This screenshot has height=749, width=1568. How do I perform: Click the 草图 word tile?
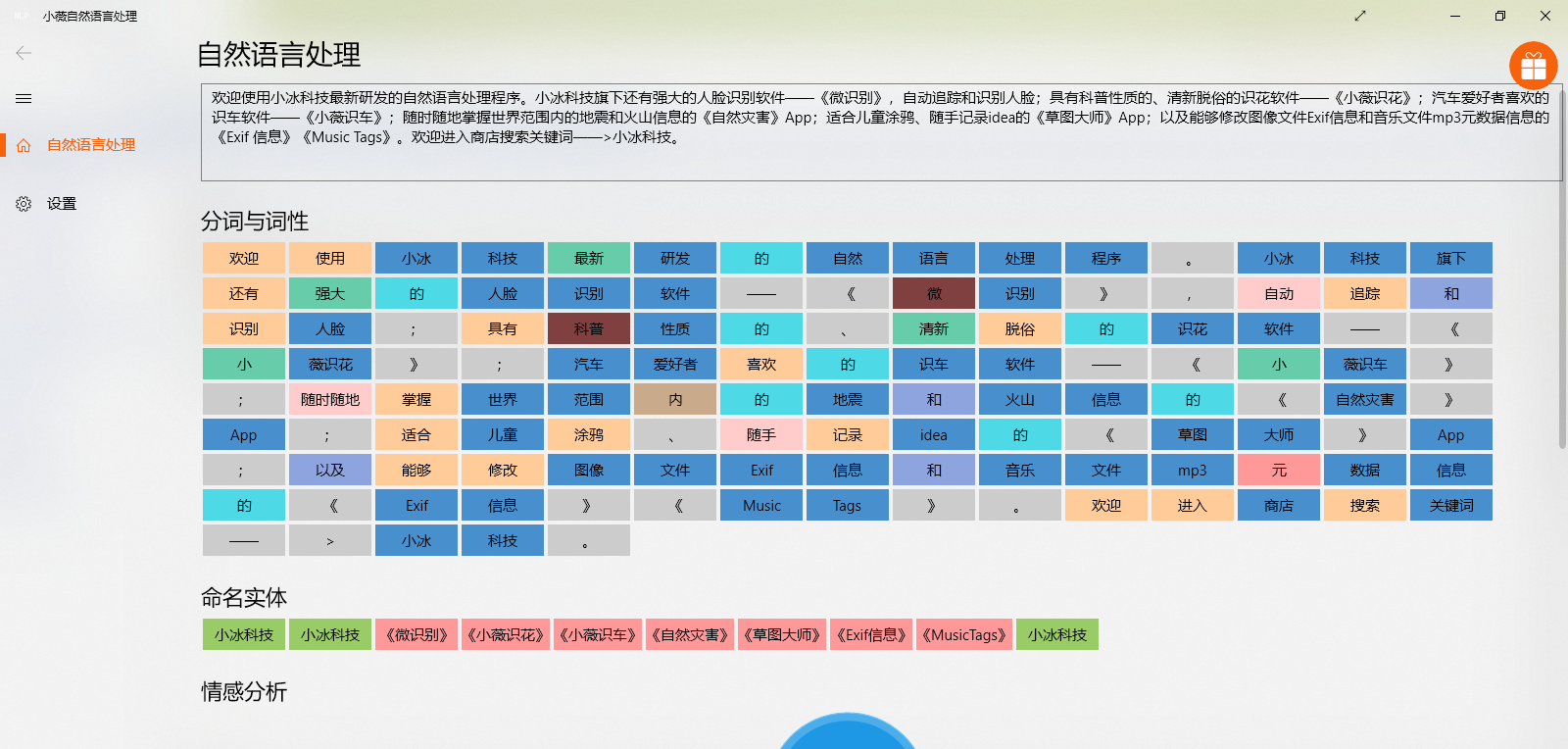pos(1193,434)
